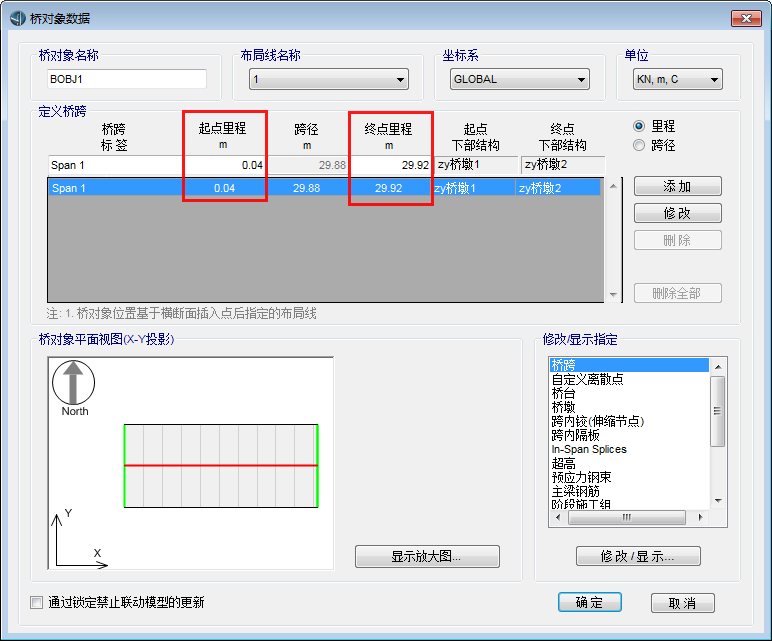772x641 pixels.
Task: Confirm with the 确定 button
Action: point(589,602)
